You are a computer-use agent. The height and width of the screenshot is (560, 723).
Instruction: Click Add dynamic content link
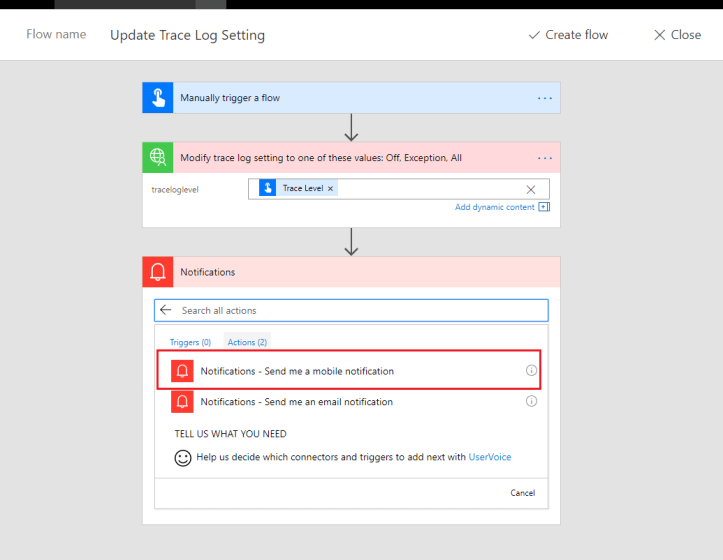tap(495, 207)
